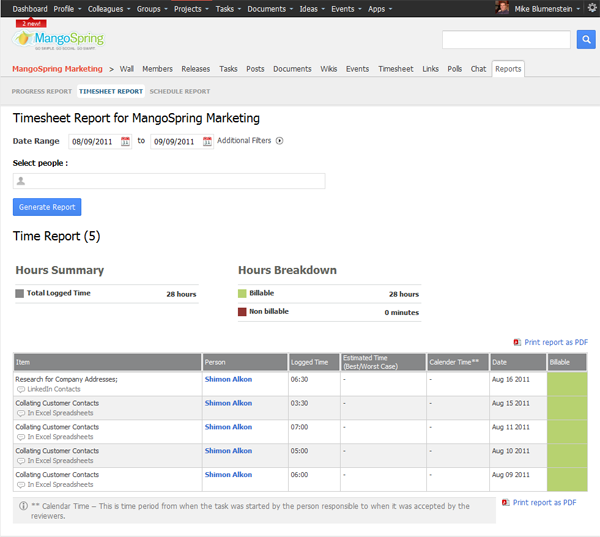Image resolution: width=600 pixels, height=537 pixels.
Task: Open calendar picker for end date
Action: click(207, 141)
